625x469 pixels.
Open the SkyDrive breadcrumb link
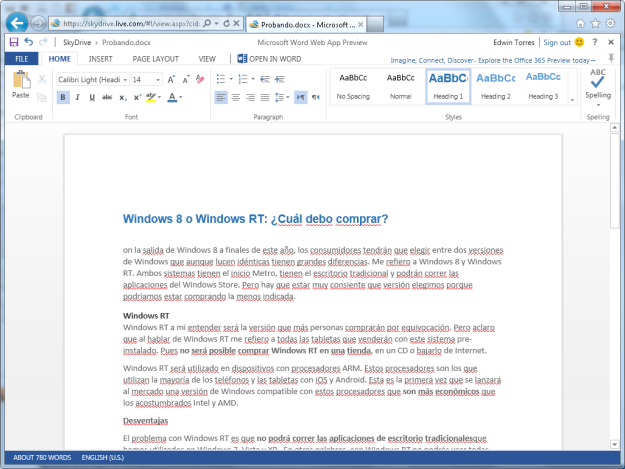pos(77,42)
